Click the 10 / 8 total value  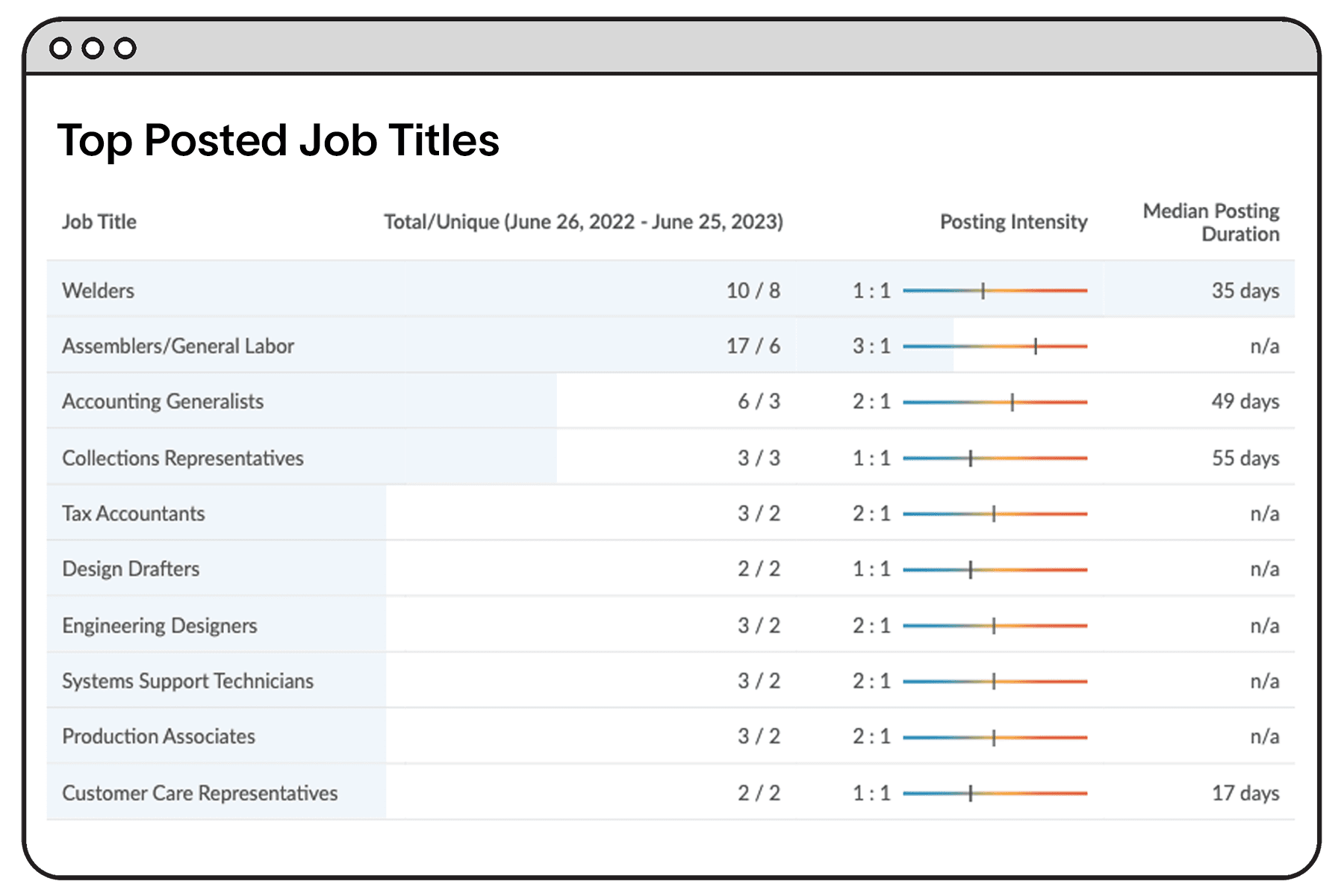(753, 290)
